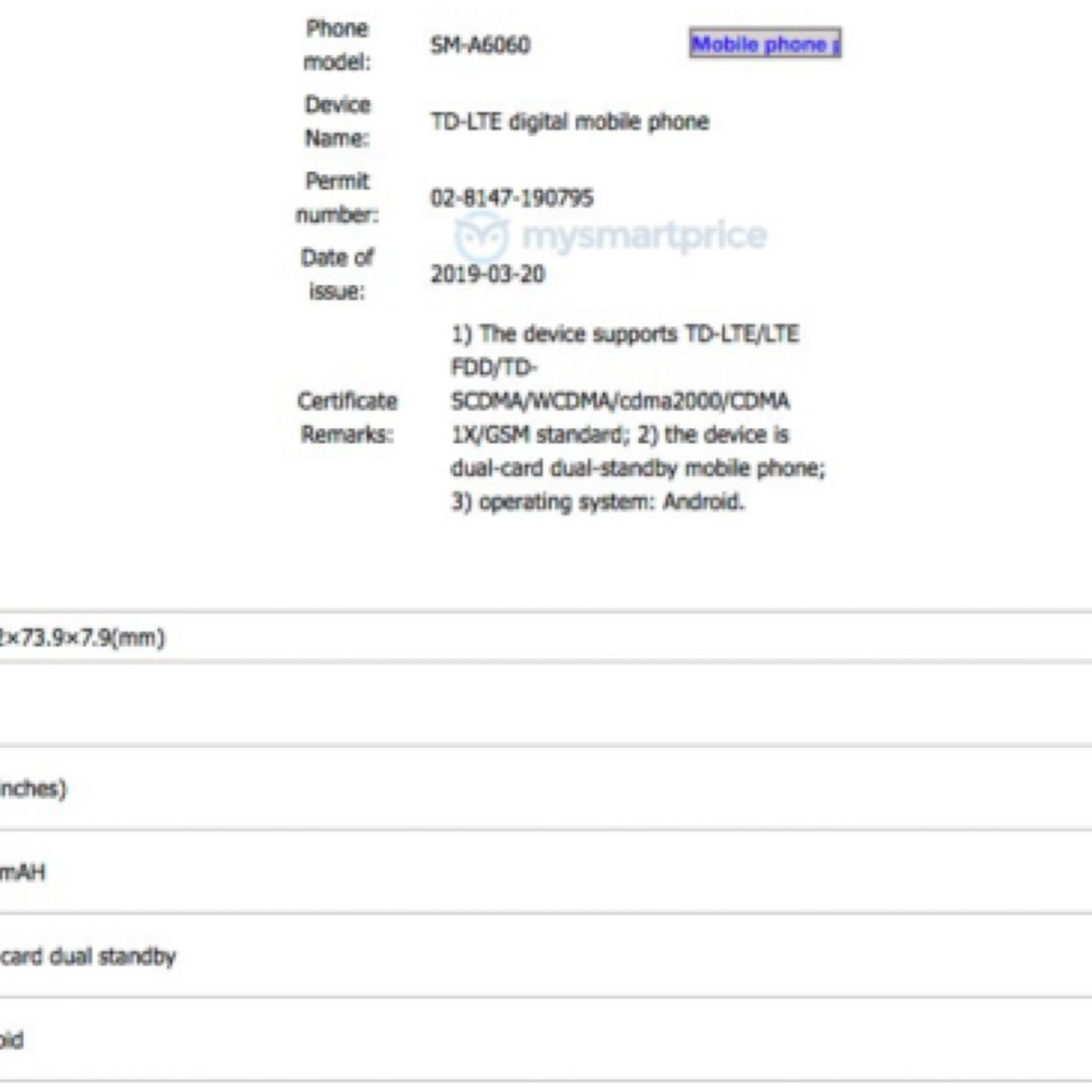The image size is (1092, 1092).
Task: Click the screen size row showing inches
Action: pos(36,789)
